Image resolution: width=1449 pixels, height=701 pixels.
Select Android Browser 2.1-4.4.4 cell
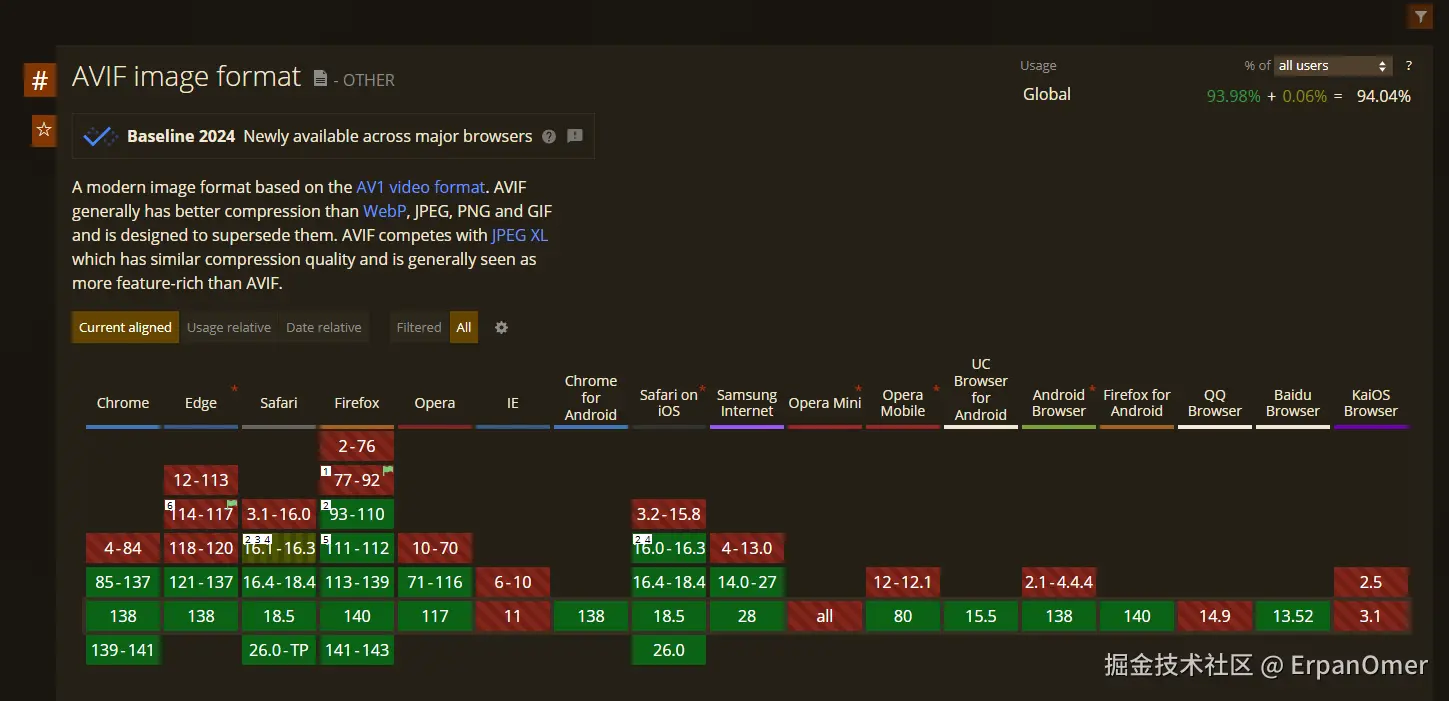point(1059,582)
